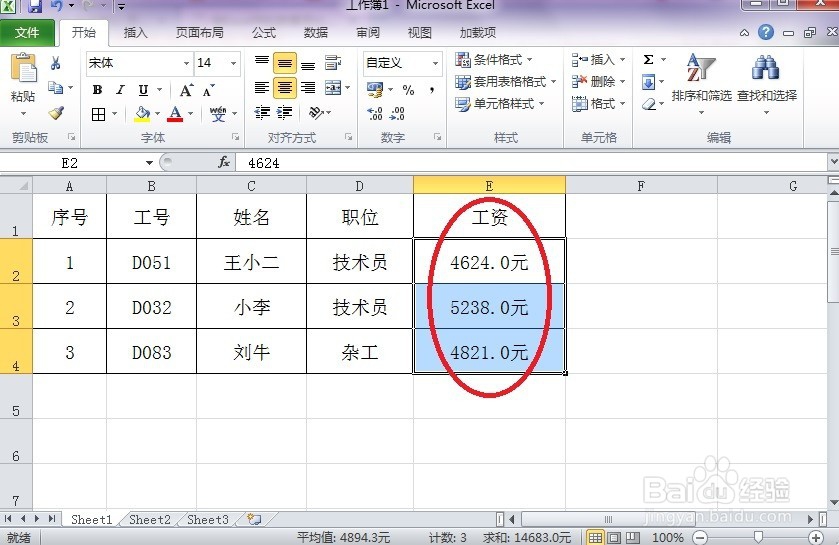
Task: Increase decimal places
Action: [x=375, y=113]
